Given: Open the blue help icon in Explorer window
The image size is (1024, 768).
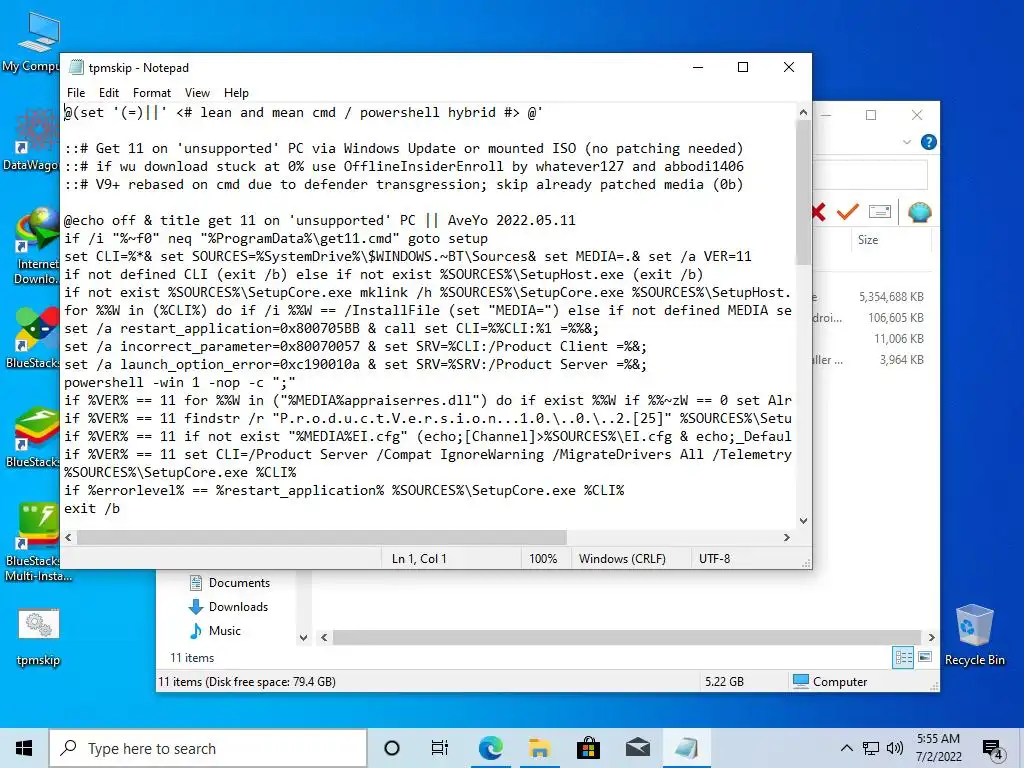Looking at the screenshot, I should coord(928,142).
